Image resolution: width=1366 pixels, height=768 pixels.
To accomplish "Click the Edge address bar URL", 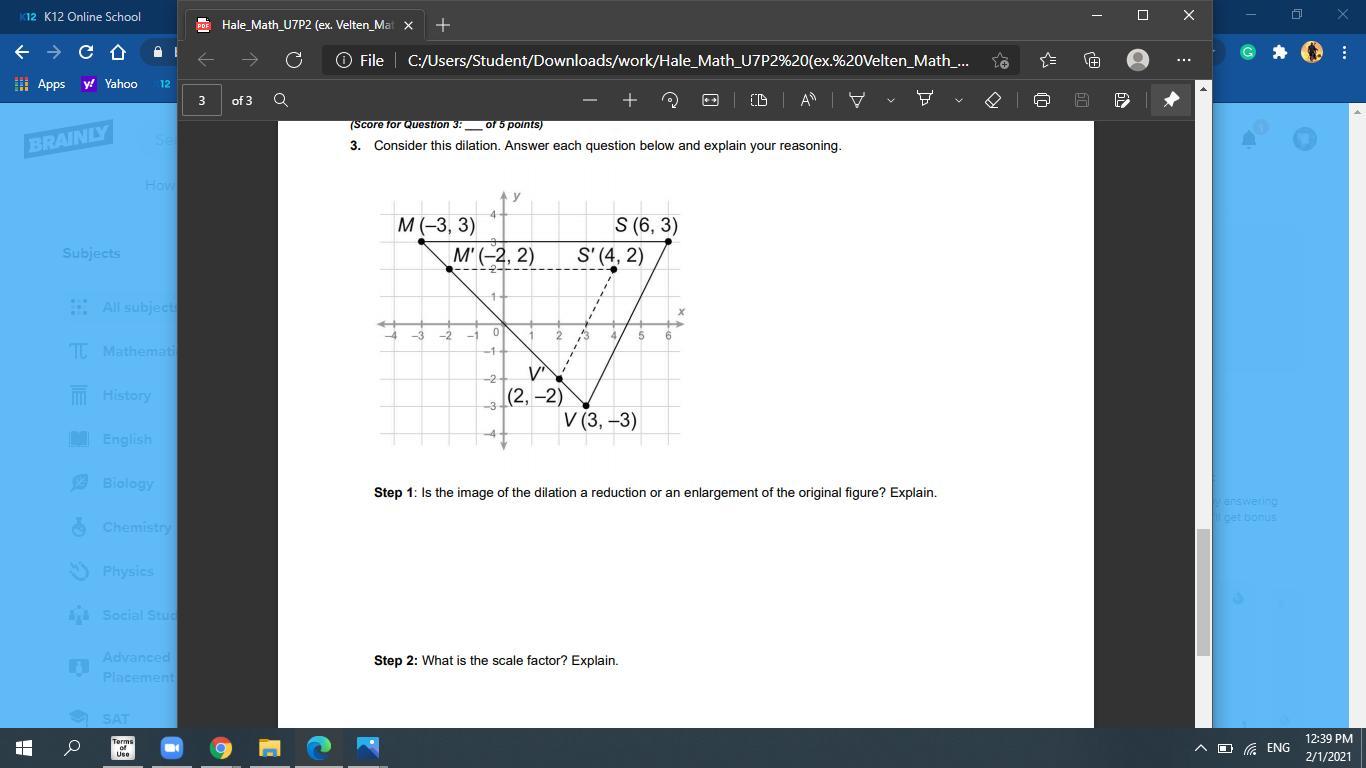I will (x=688, y=60).
